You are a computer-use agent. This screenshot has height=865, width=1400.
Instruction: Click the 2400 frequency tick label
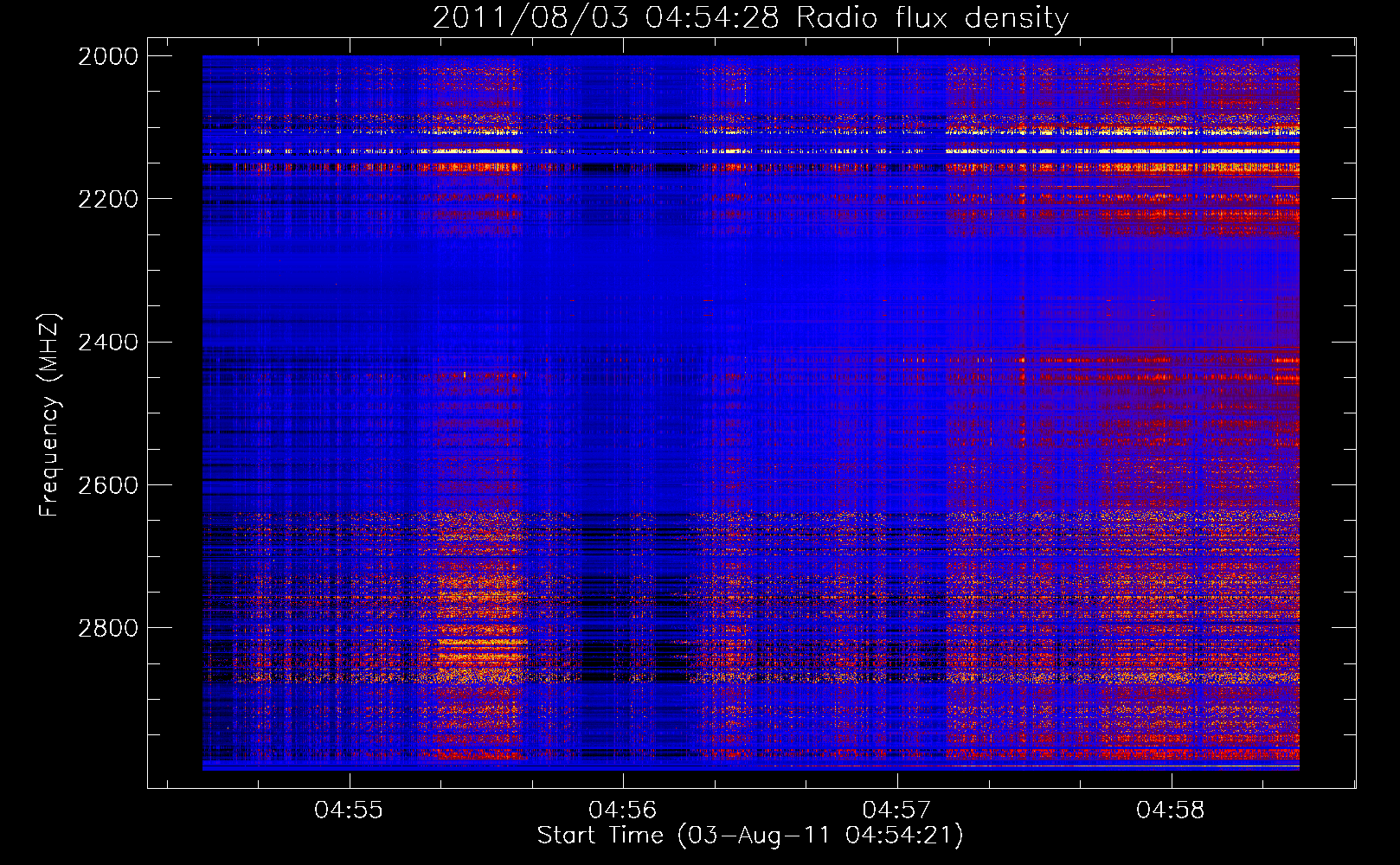coord(108,343)
